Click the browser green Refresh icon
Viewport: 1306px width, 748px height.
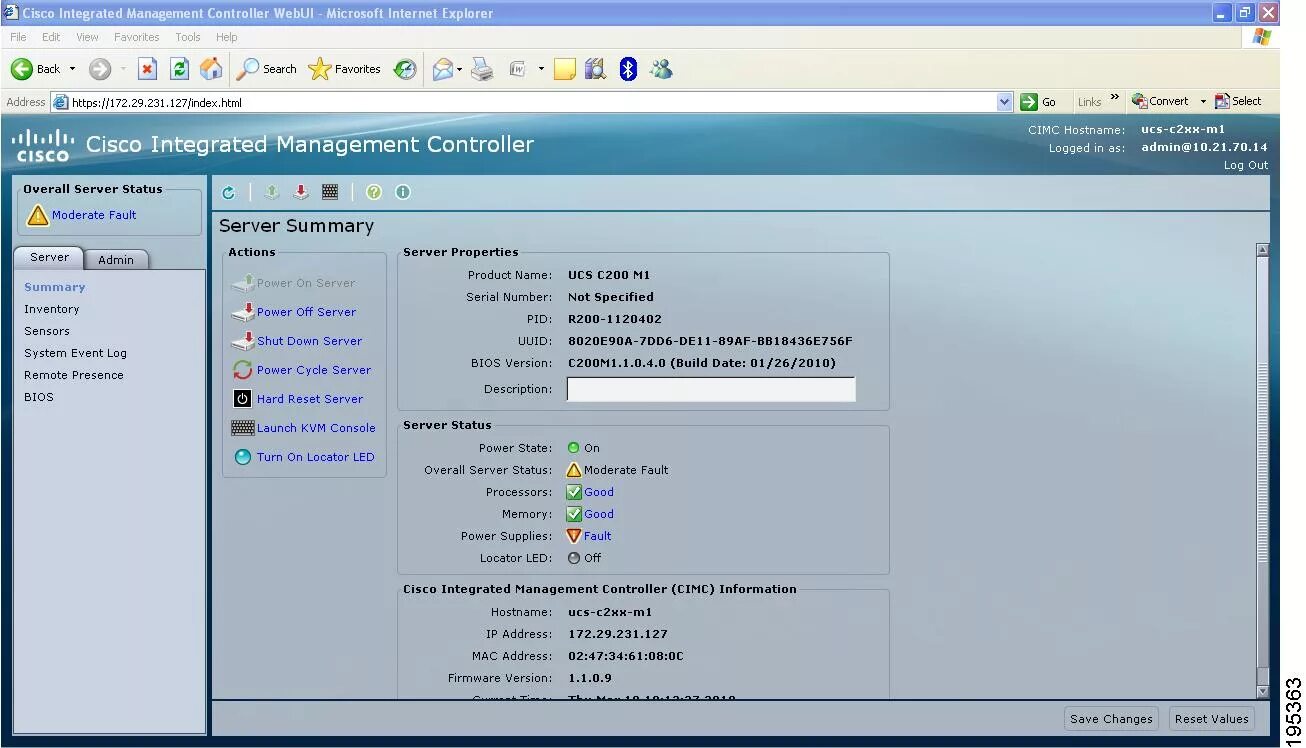180,69
